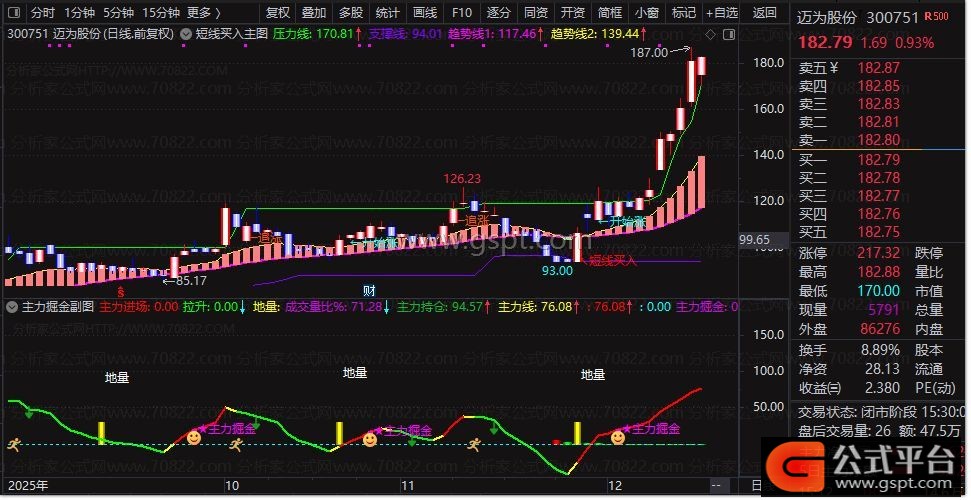This screenshot has height=500, width=971.
Task: Open the 短线买入主图 indicator dropdown
Action: tap(187, 33)
